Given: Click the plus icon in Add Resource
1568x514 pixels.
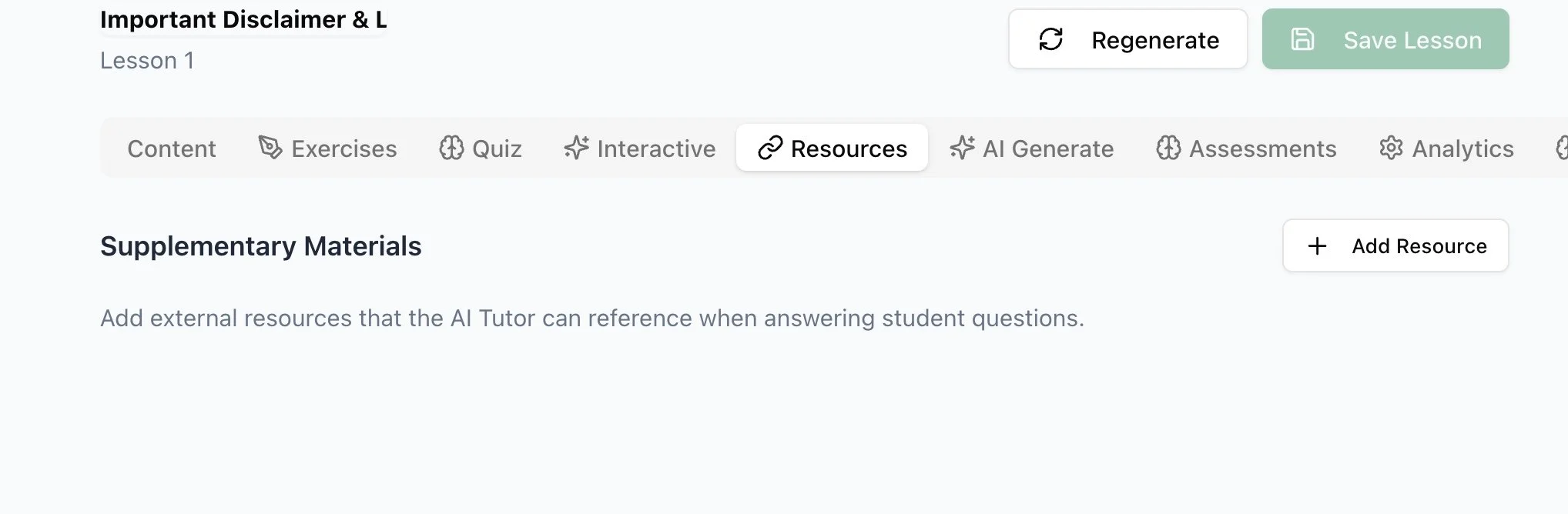Looking at the screenshot, I should tap(1317, 245).
